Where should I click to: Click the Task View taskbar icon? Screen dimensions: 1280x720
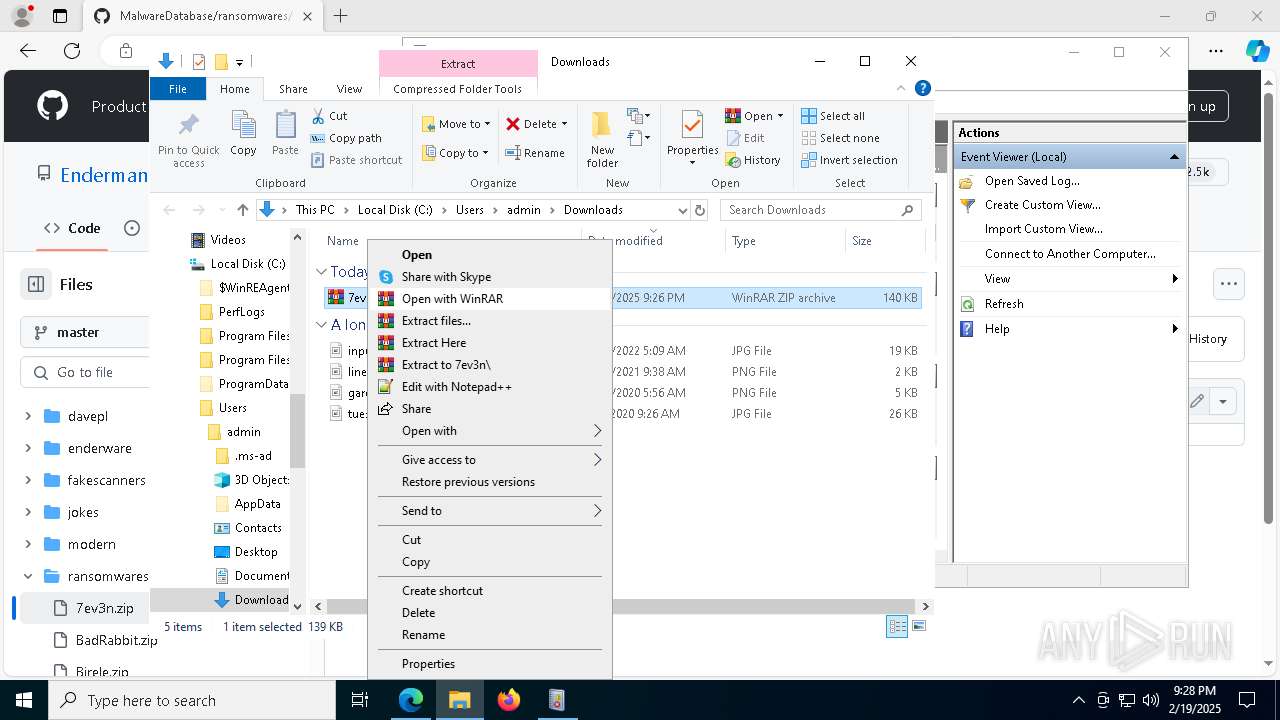[x=360, y=700]
